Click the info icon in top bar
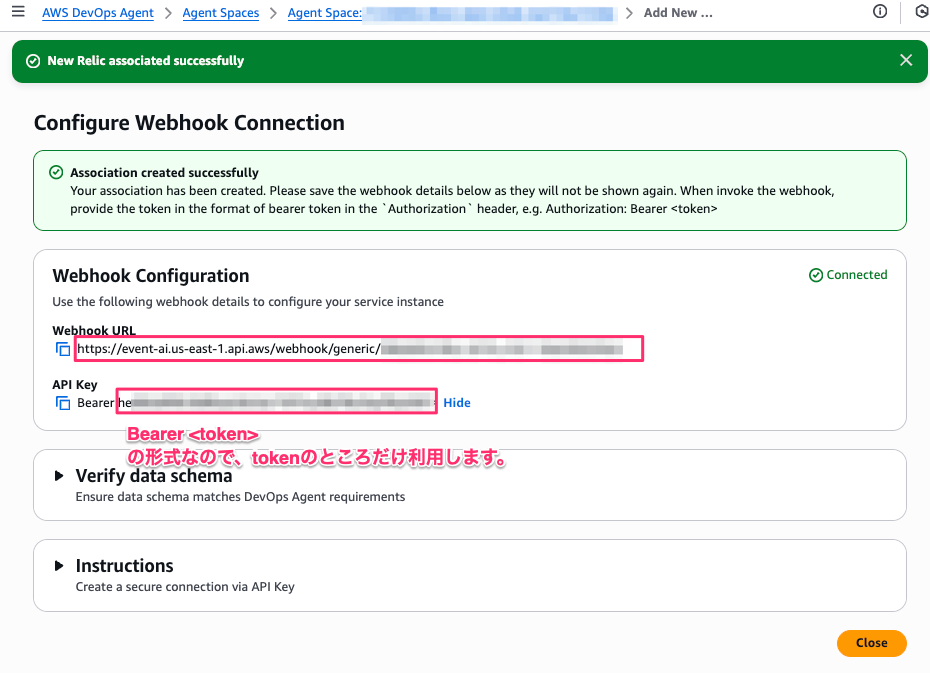Image resolution: width=930 pixels, height=673 pixels. point(880,12)
